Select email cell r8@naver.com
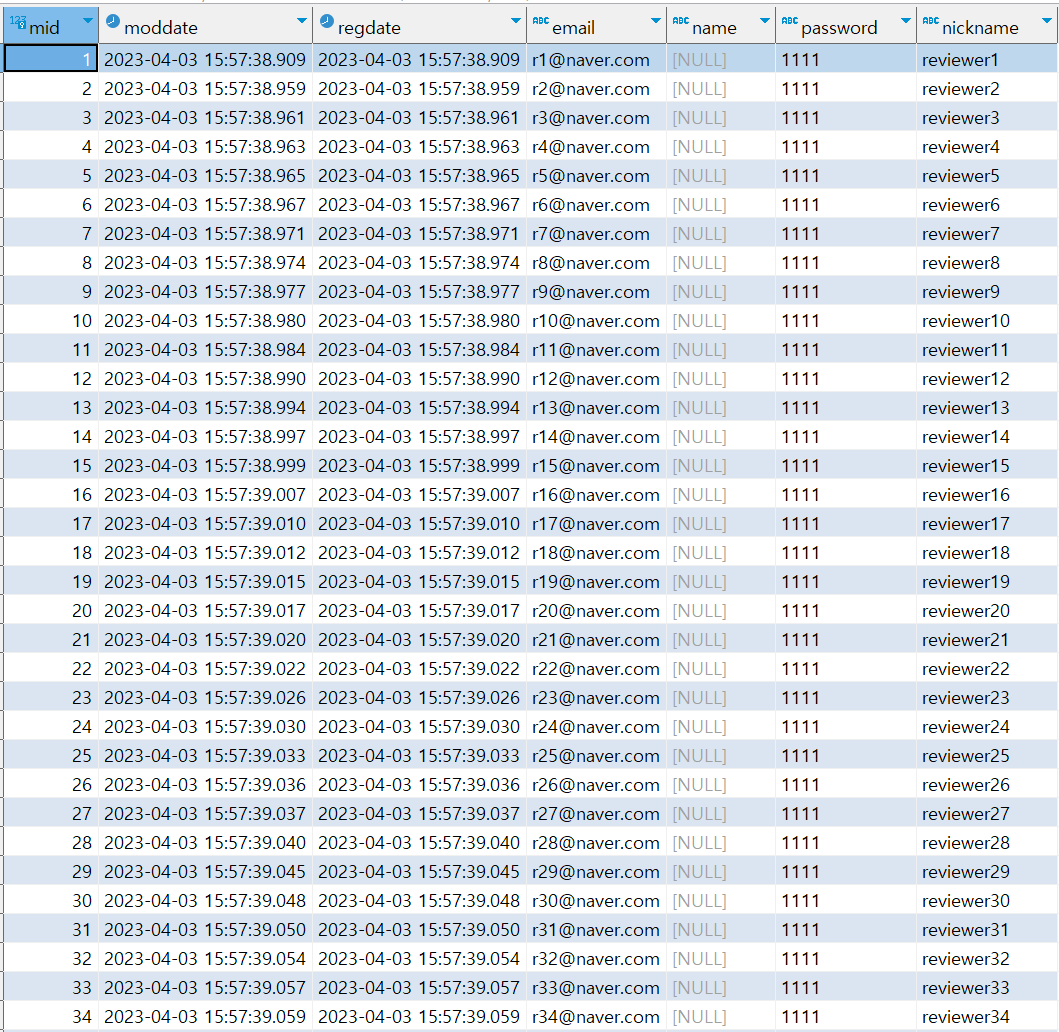This screenshot has height=1032, width=1059. click(596, 263)
